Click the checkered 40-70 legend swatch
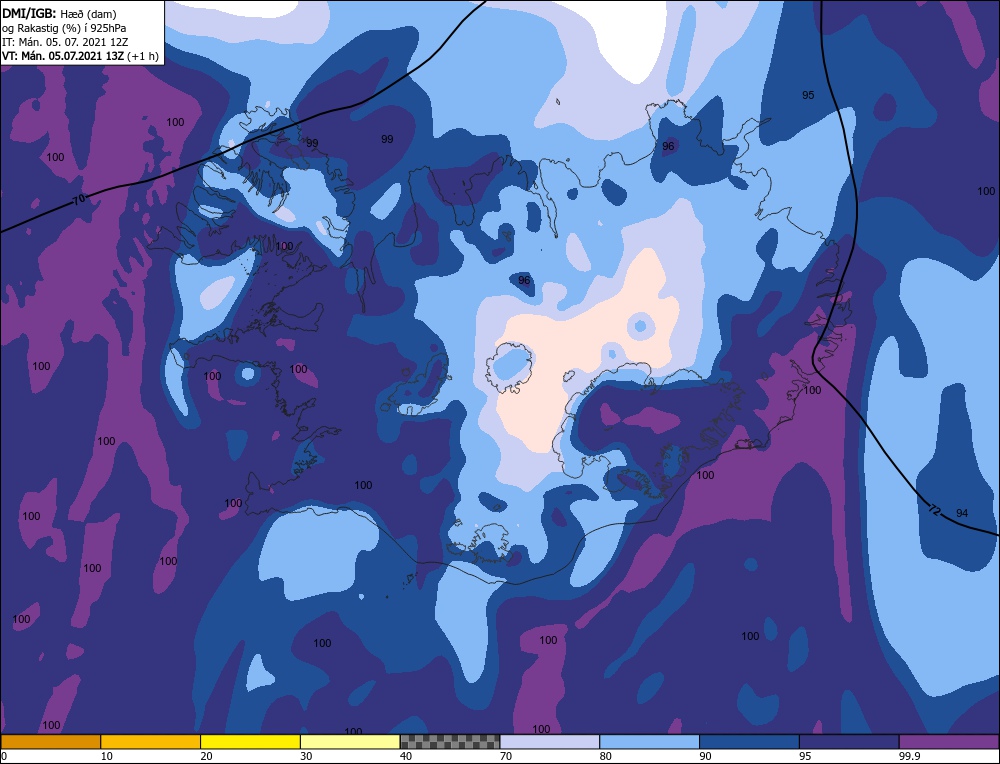 [x=450, y=741]
